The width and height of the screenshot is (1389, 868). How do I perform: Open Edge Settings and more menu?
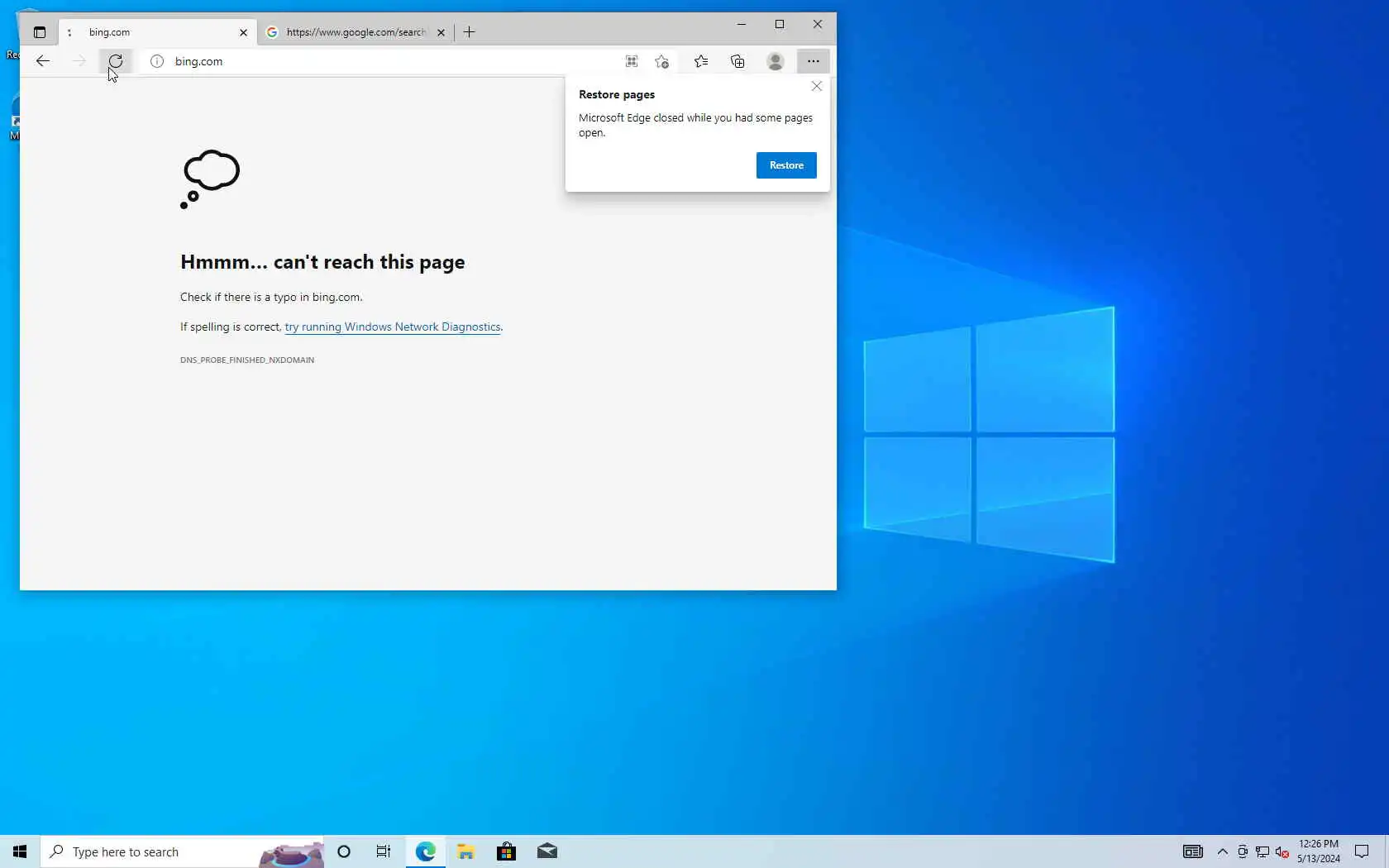coord(814,61)
